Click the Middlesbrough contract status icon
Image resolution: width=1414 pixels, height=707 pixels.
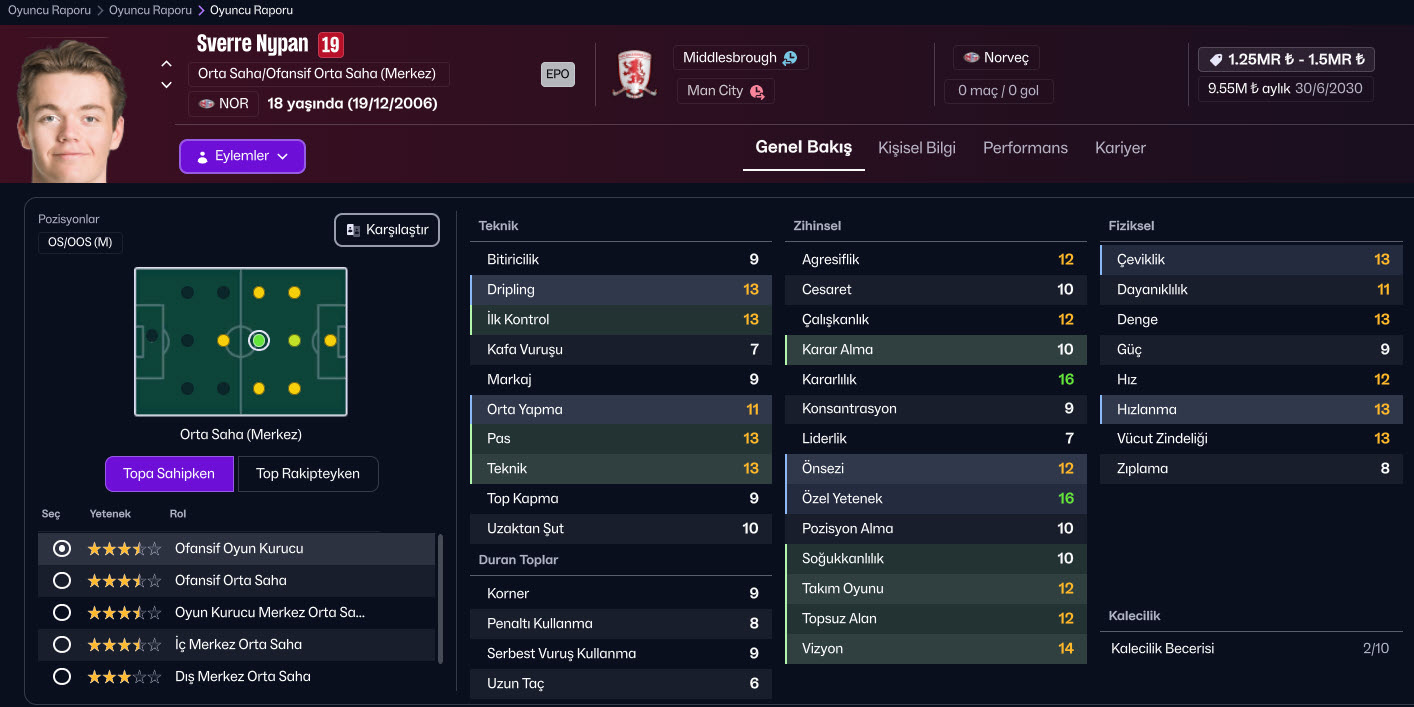tap(790, 58)
